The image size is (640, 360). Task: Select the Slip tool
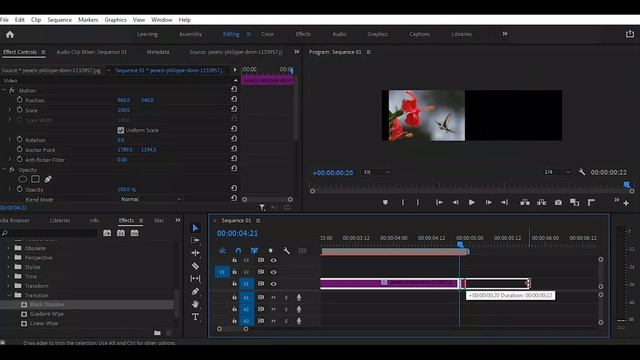pos(196,278)
